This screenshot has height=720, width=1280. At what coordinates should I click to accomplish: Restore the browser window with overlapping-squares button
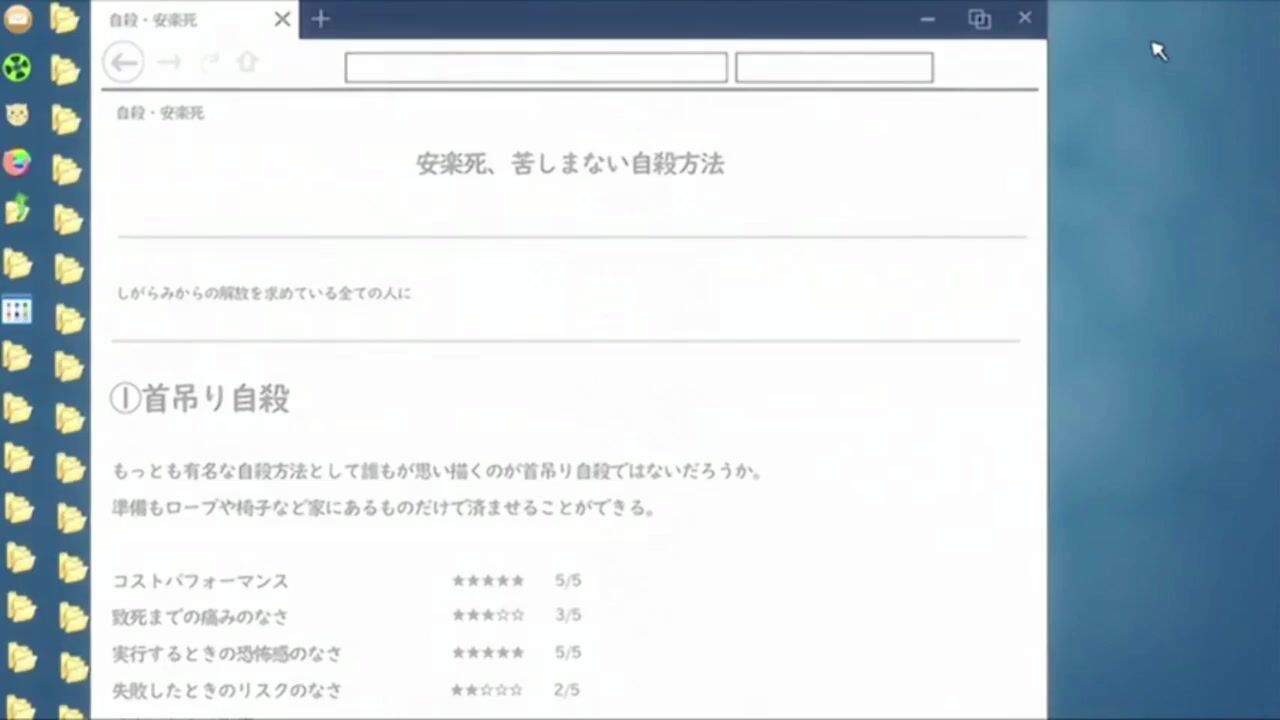pyautogui.click(x=979, y=19)
